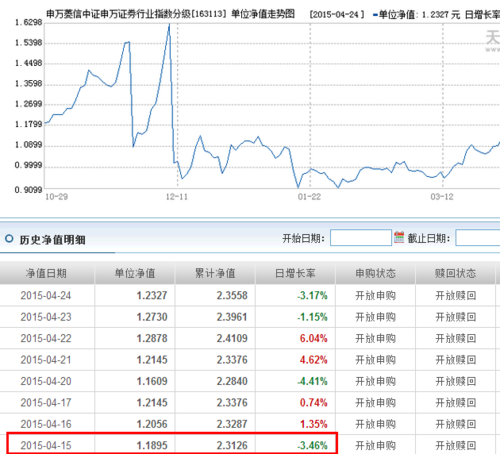This screenshot has width=500, height=454.
Task: Click daily growth rate 4.62%
Action: click(313, 360)
